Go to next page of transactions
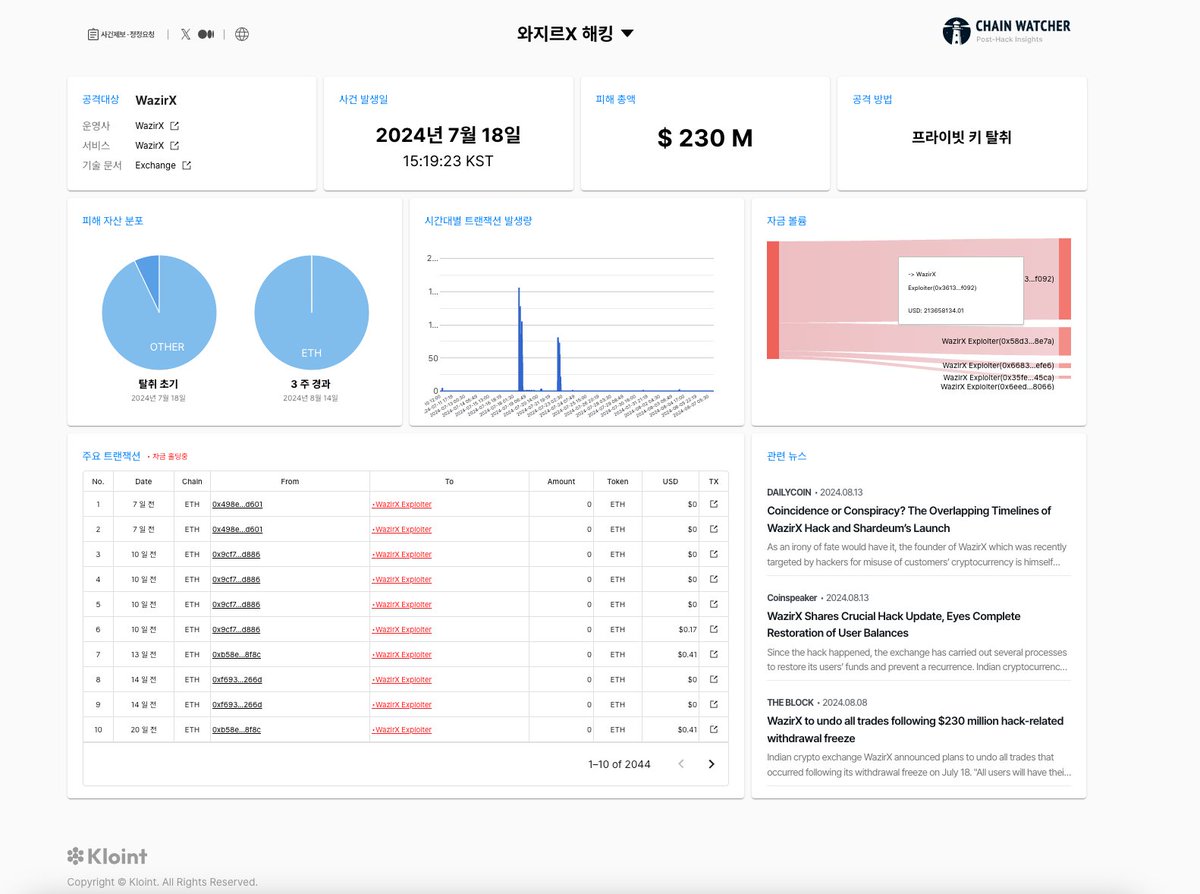The image size is (1200, 894). pos(711,764)
